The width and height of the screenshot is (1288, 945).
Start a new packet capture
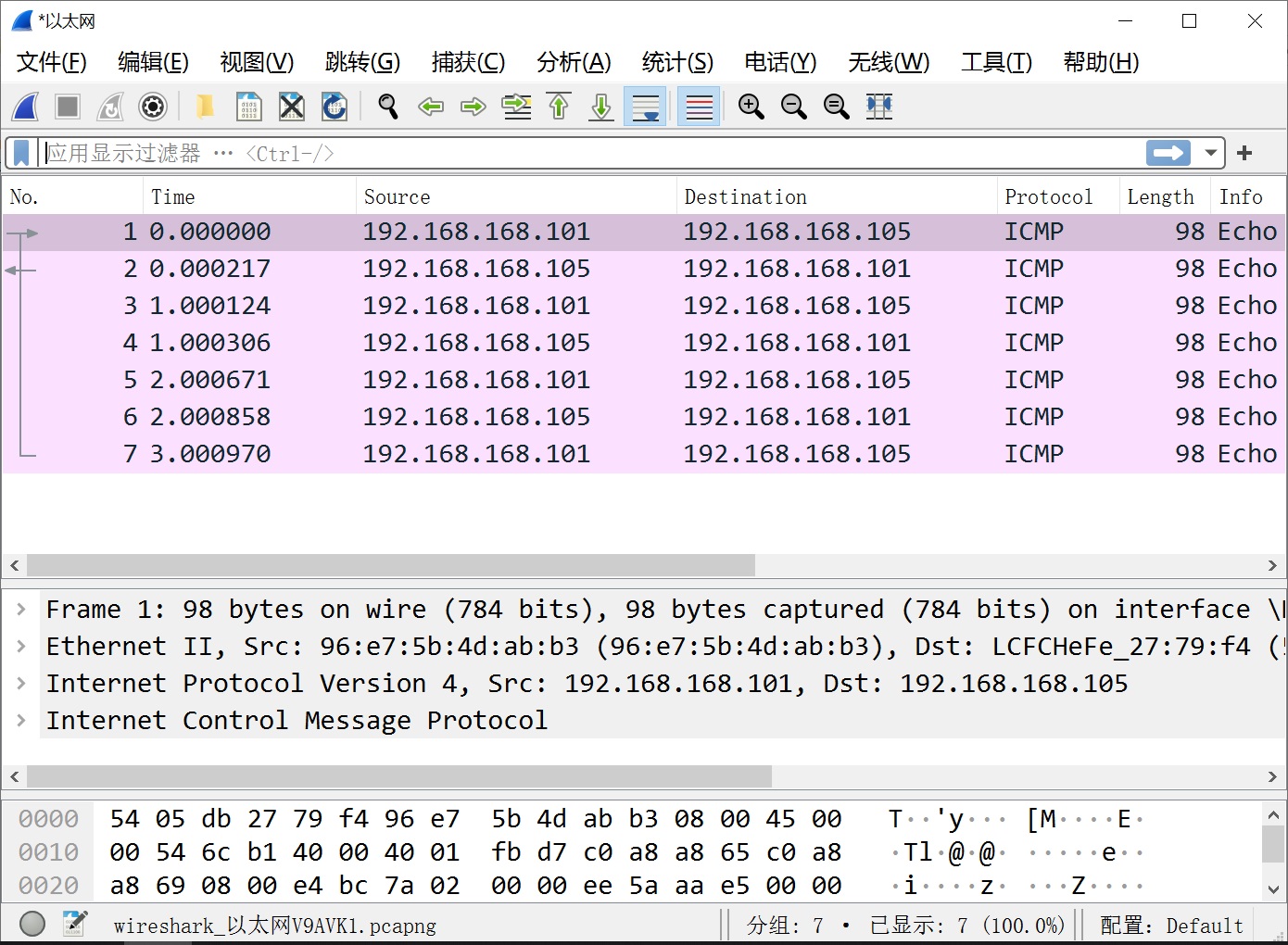25,107
